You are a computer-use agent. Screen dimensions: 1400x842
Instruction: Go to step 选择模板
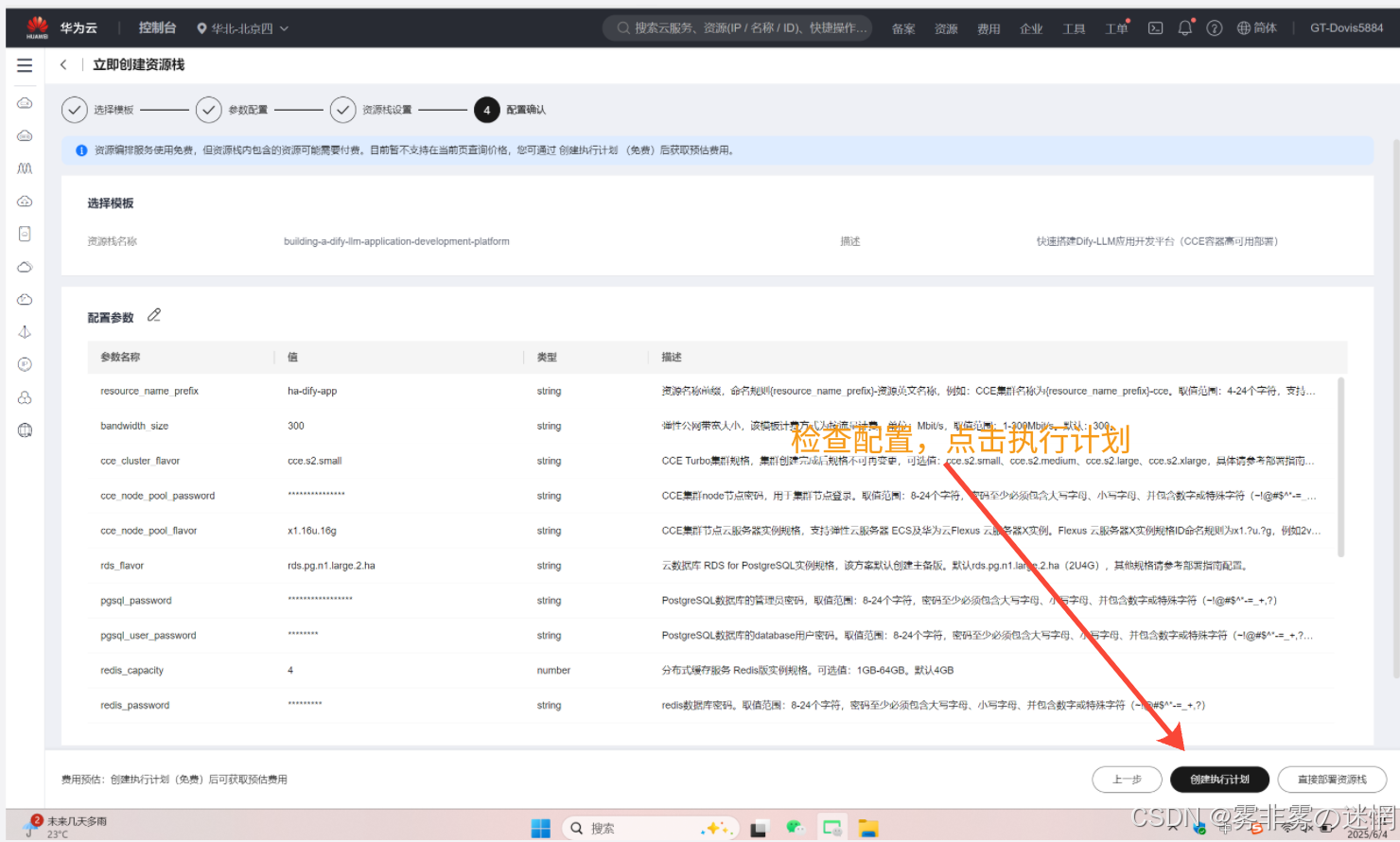point(98,110)
